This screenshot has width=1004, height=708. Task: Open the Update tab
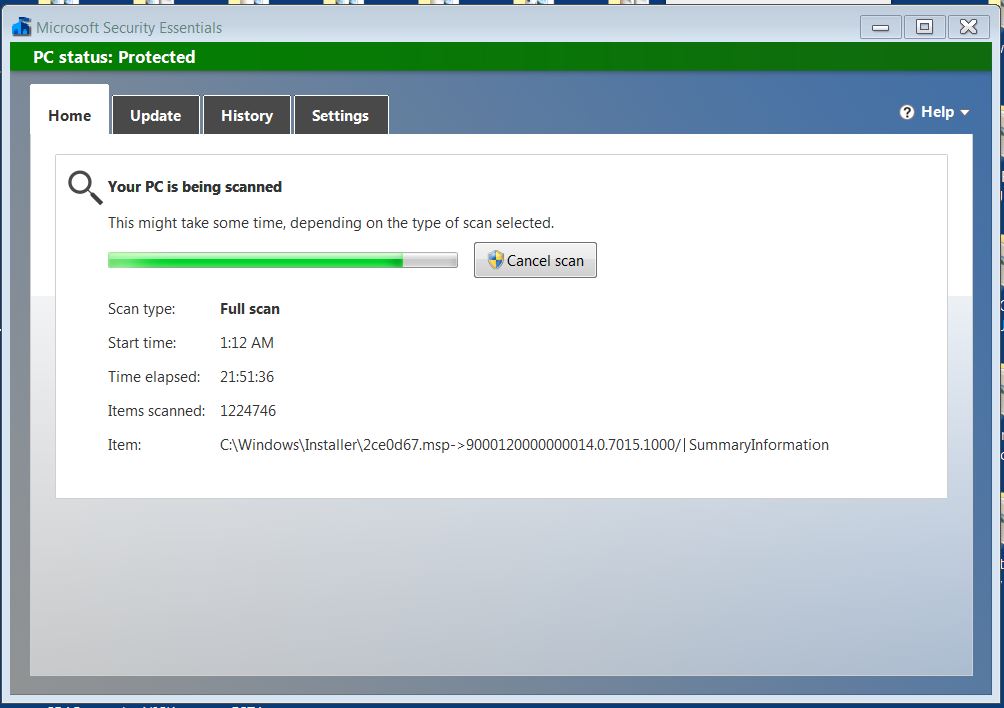coord(156,115)
